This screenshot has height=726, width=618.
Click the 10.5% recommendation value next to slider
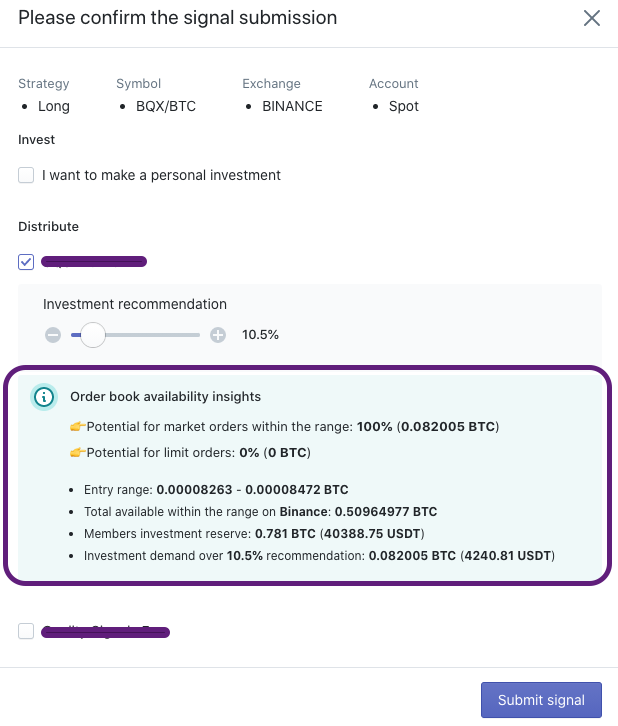coord(260,335)
